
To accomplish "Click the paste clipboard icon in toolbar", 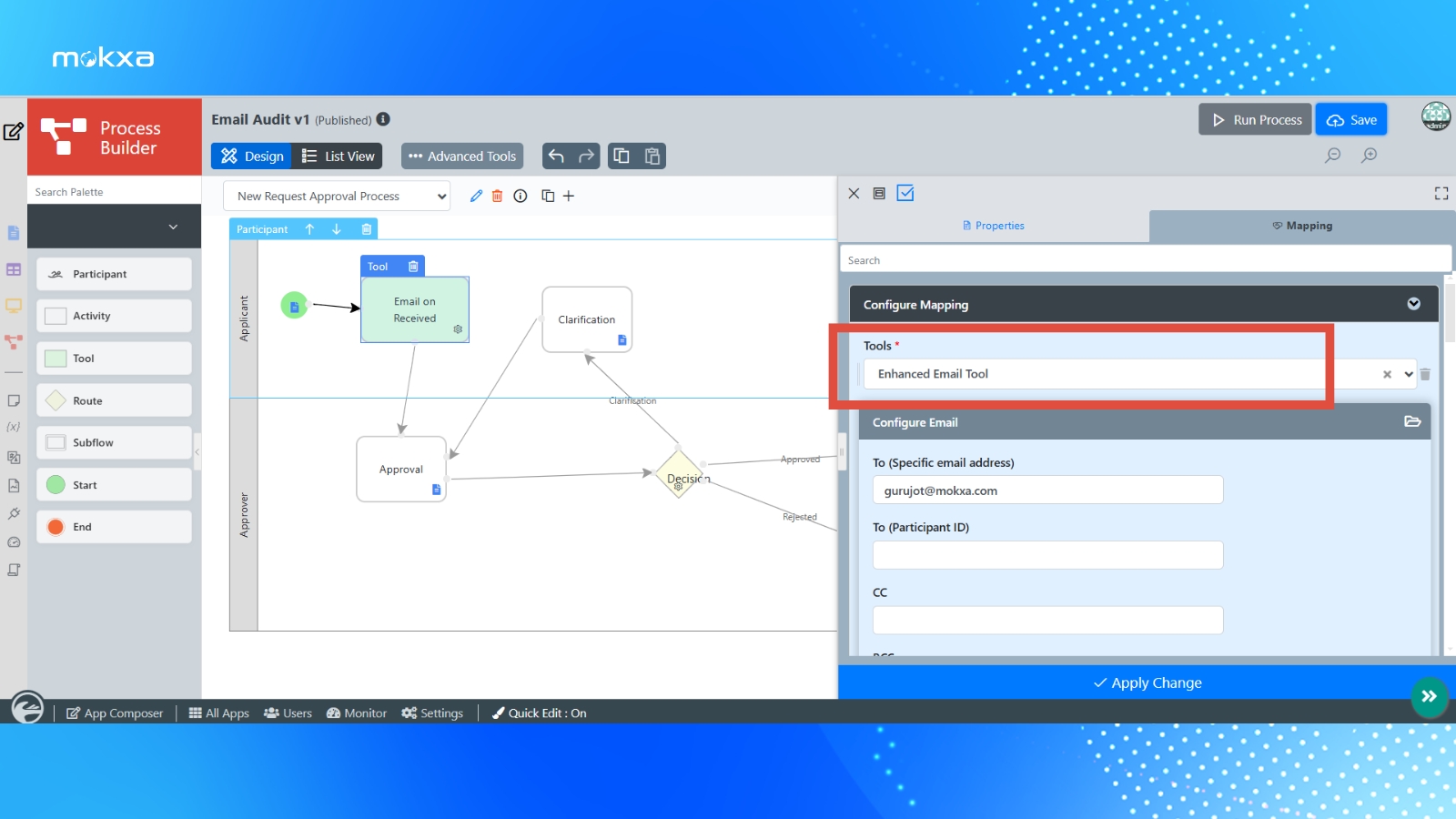I will (652, 157).
